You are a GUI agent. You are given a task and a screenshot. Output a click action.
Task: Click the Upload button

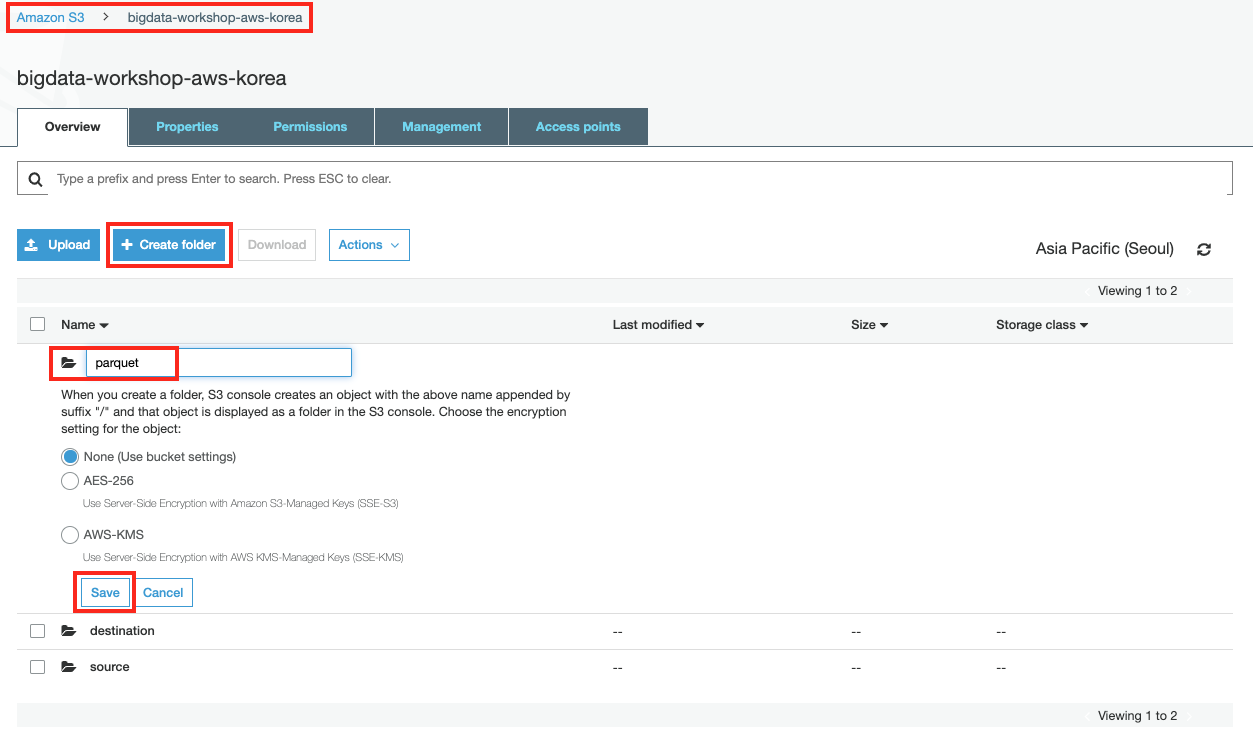pos(58,245)
